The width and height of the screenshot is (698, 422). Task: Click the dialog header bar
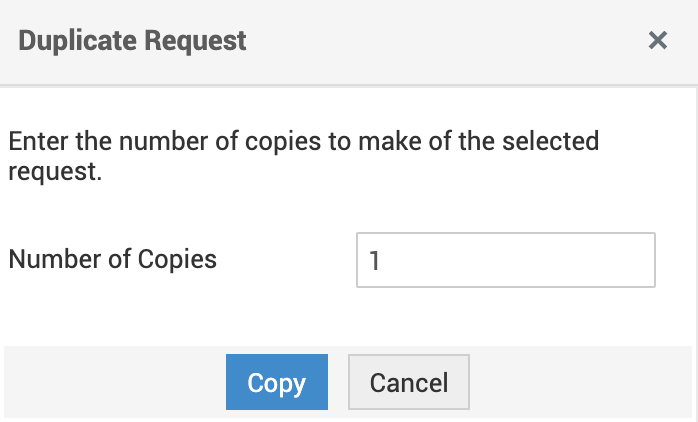pos(400,41)
